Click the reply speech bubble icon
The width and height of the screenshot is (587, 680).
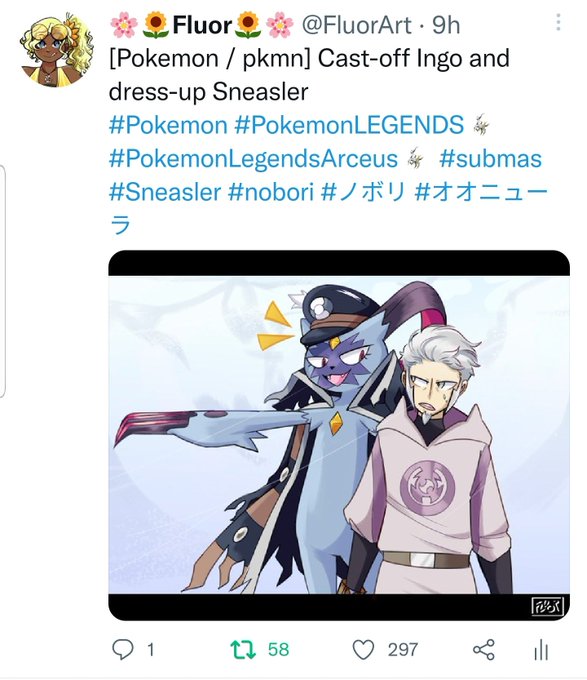click(x=123, y=650)
